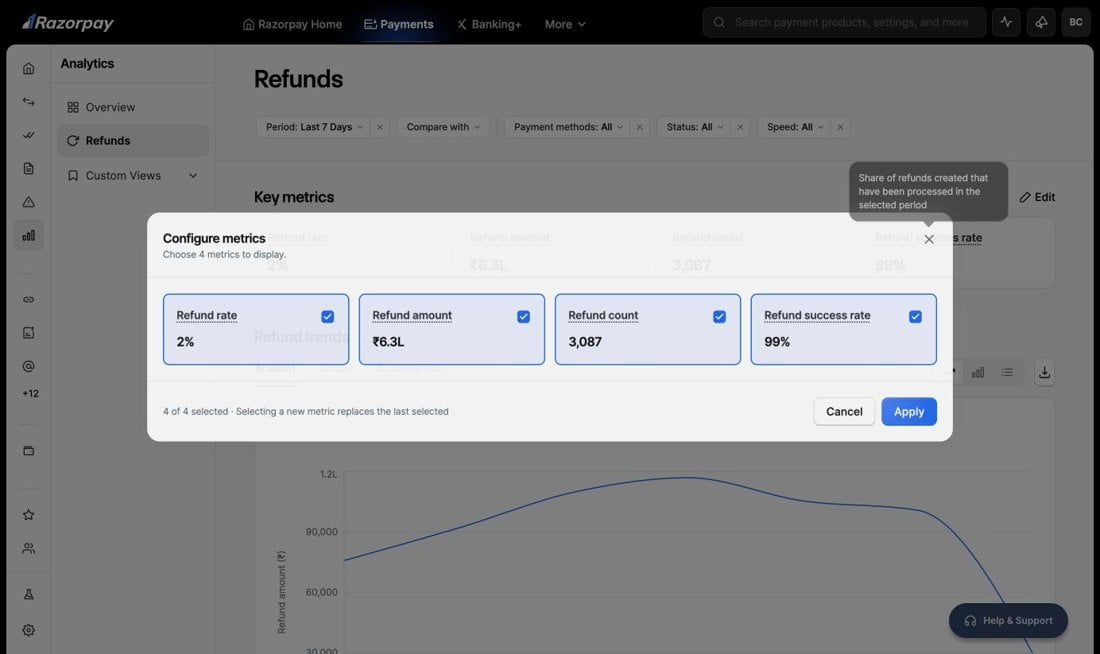Remove the Payment methods filter
1100x654 pixels.
[x=639, y=127]
